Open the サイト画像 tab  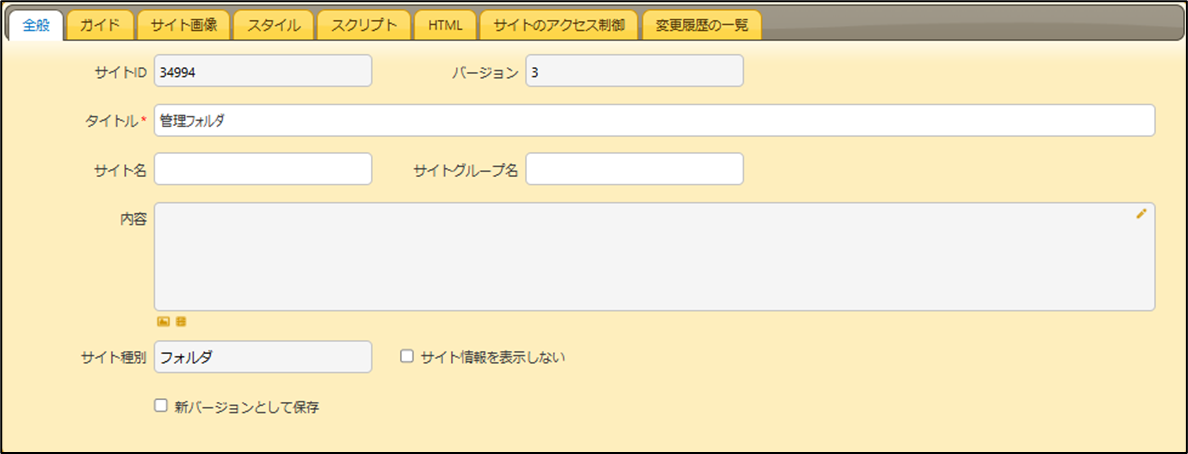(x=183, y=25)
